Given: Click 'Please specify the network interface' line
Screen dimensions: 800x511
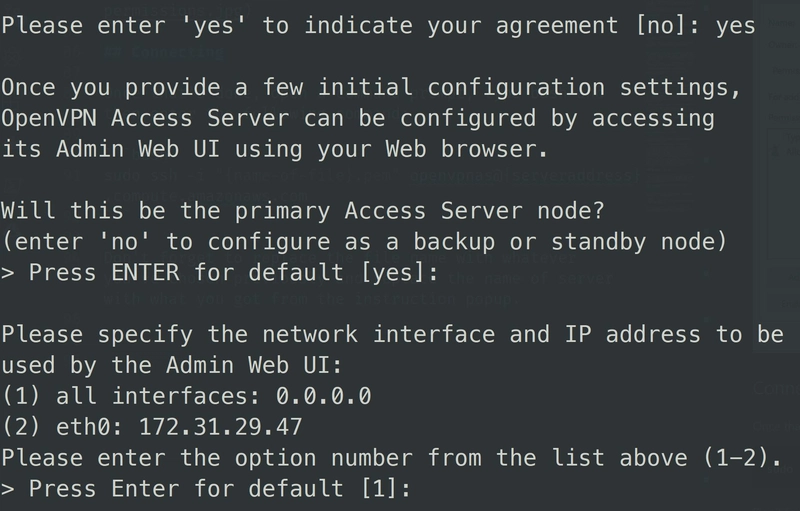Looking at the screenshot, I should 392,335.
